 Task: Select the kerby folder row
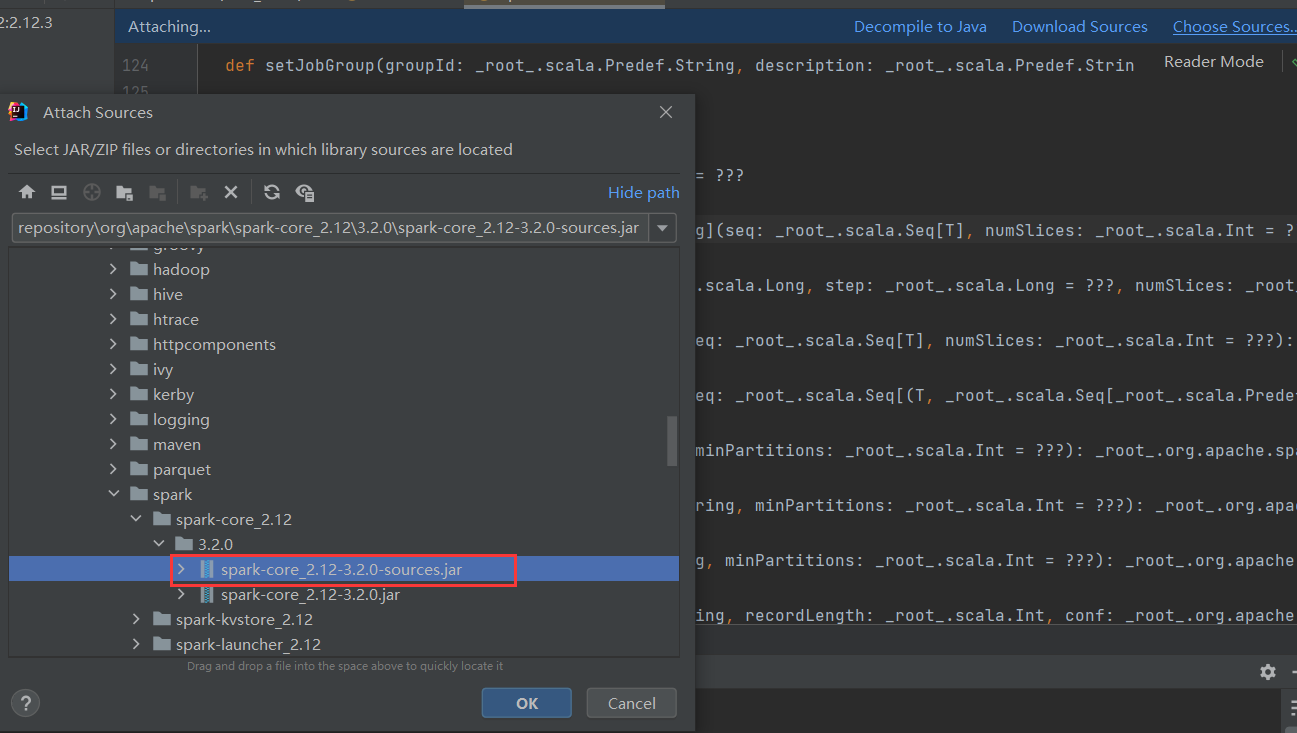point(343,394)
